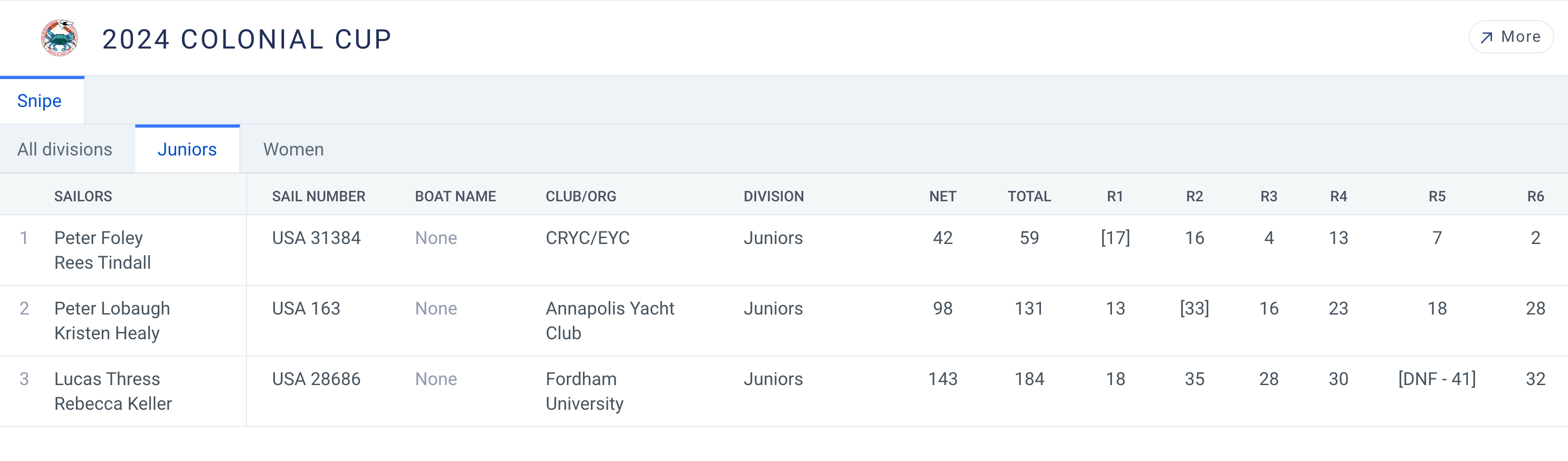The image size is (1568, 461).
Task: Click the R1 race column header
Action: 1115,197
